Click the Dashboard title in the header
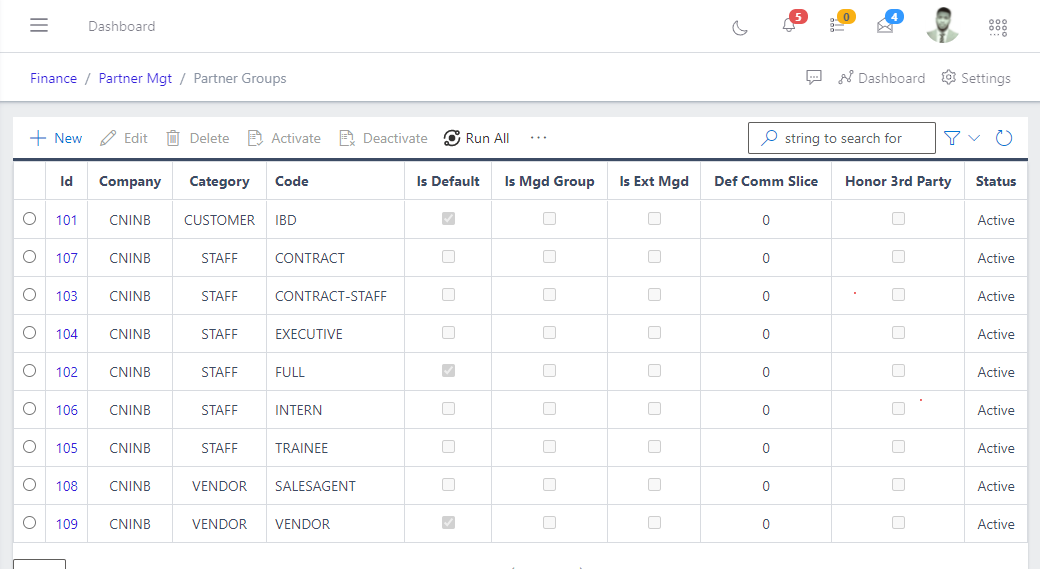The width and height of the screenshot is (1040, 569). tap(122, 26)
